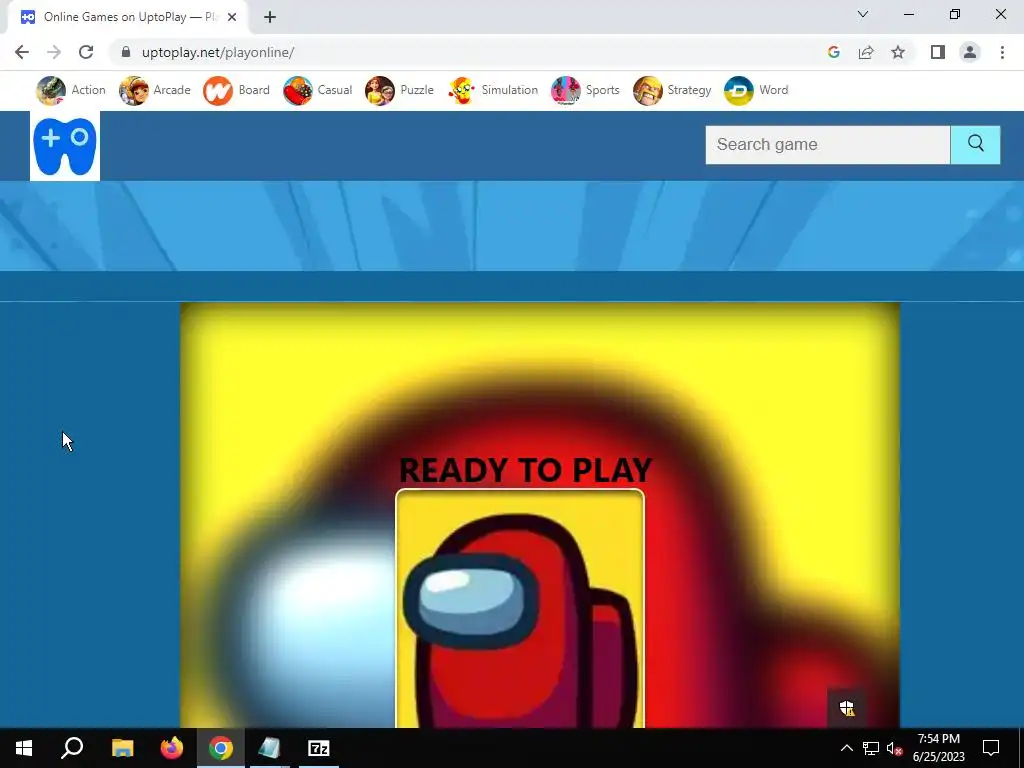Open the Sports games category icon

pyautogui.click(x=566, y=90)
